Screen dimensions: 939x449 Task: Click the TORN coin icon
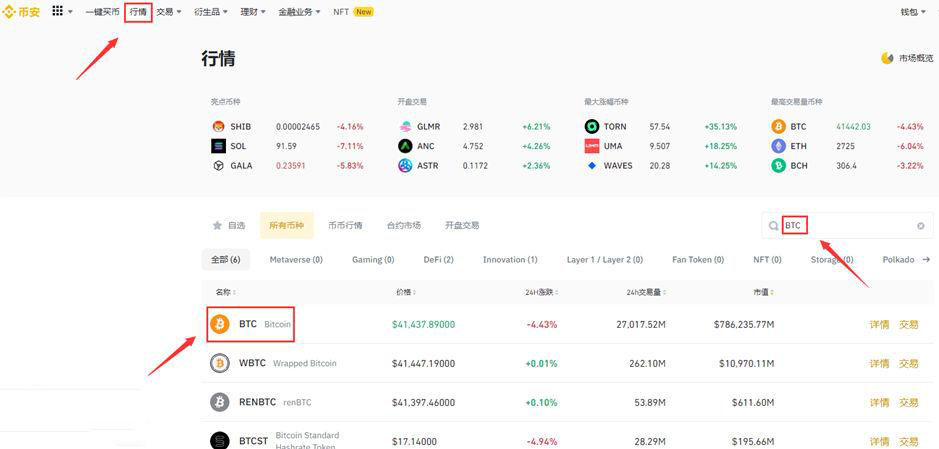pyautogui.click(x=592, y=127)
